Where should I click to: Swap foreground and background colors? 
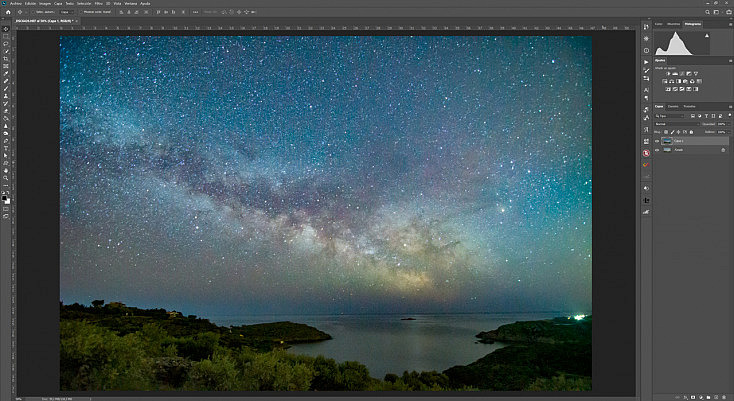pyautogui.click(x=8, y=192)
